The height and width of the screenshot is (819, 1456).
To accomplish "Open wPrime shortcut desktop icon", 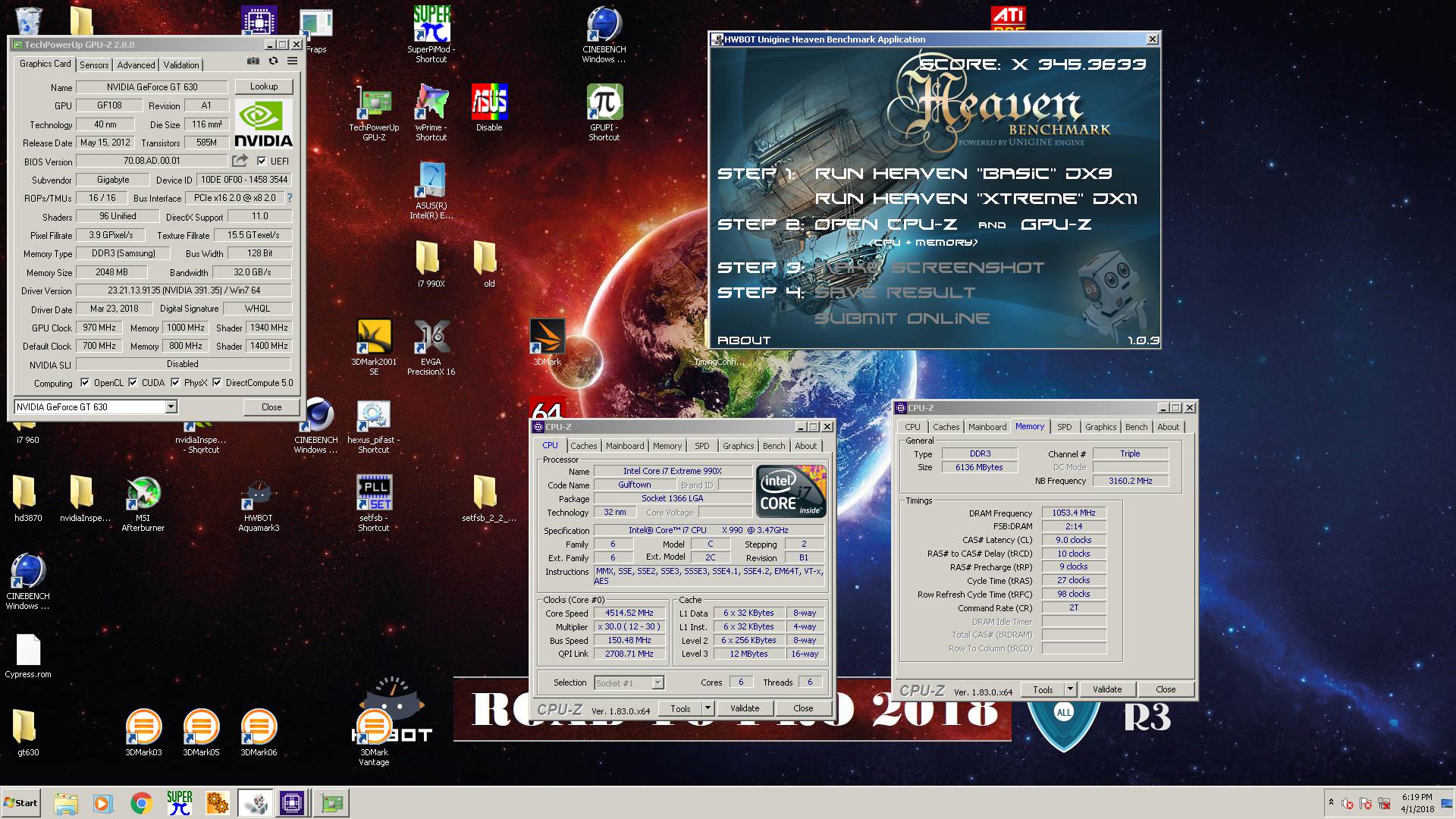I will [x=431, y=112].
